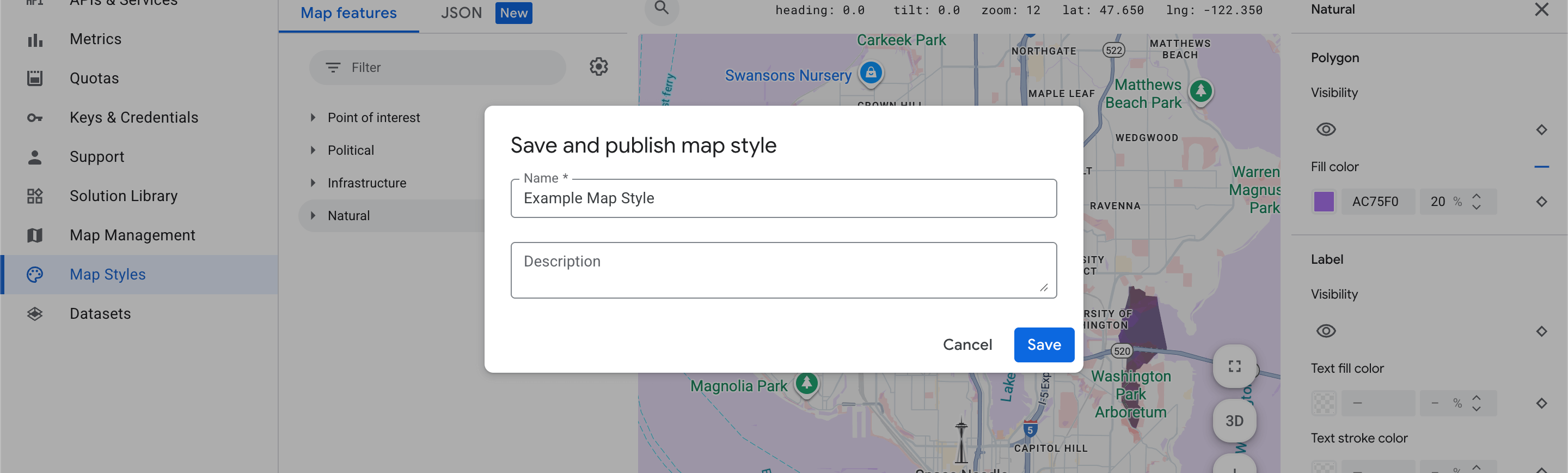Click the Swansons Nursery map pin
The width and height of the screenshot is (1568, 473).
coord(871,74)
